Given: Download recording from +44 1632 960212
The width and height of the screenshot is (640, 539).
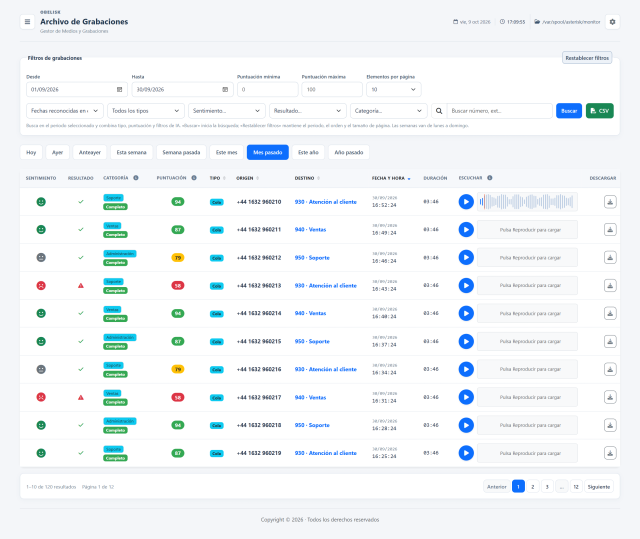Looking at the screenshot, I should [x=610, y=257].
